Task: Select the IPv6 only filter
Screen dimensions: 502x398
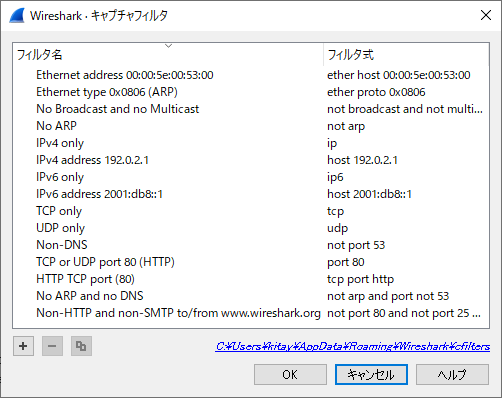Action: 60,177
